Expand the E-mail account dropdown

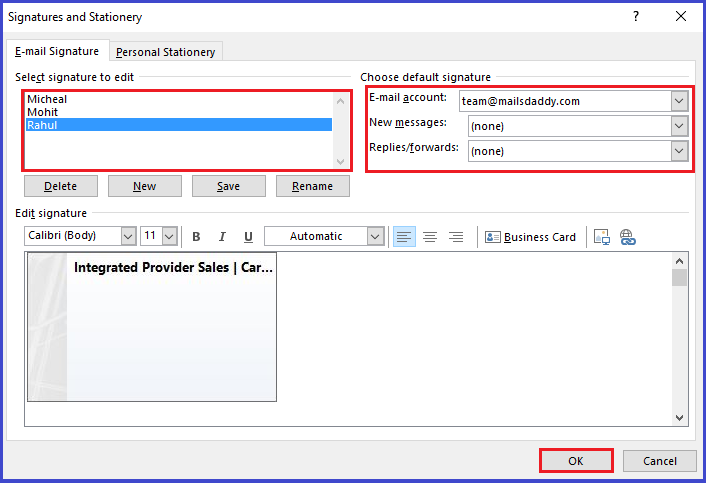coord(679,101)
